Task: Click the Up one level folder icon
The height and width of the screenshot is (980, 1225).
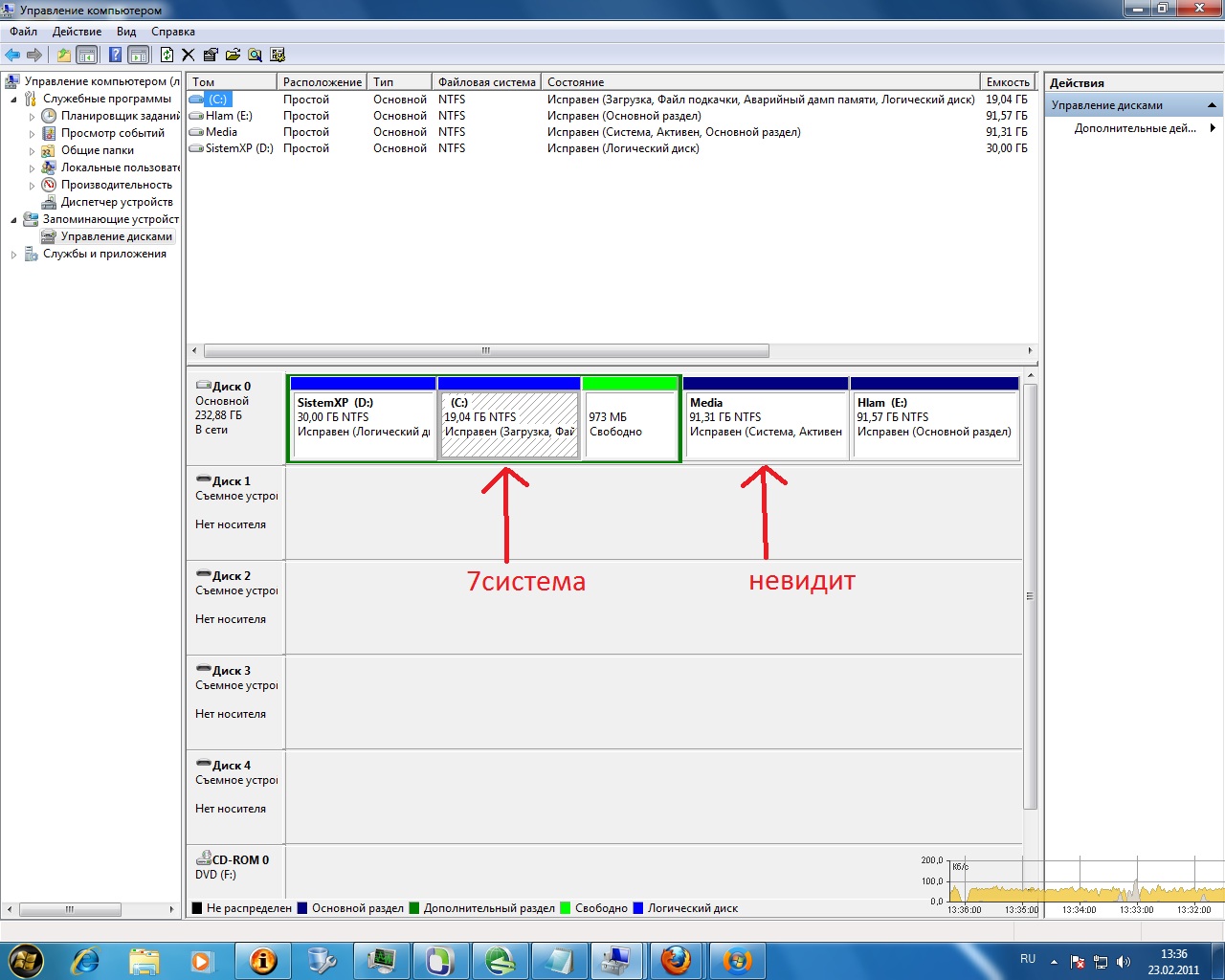Action: pos(63,56)
